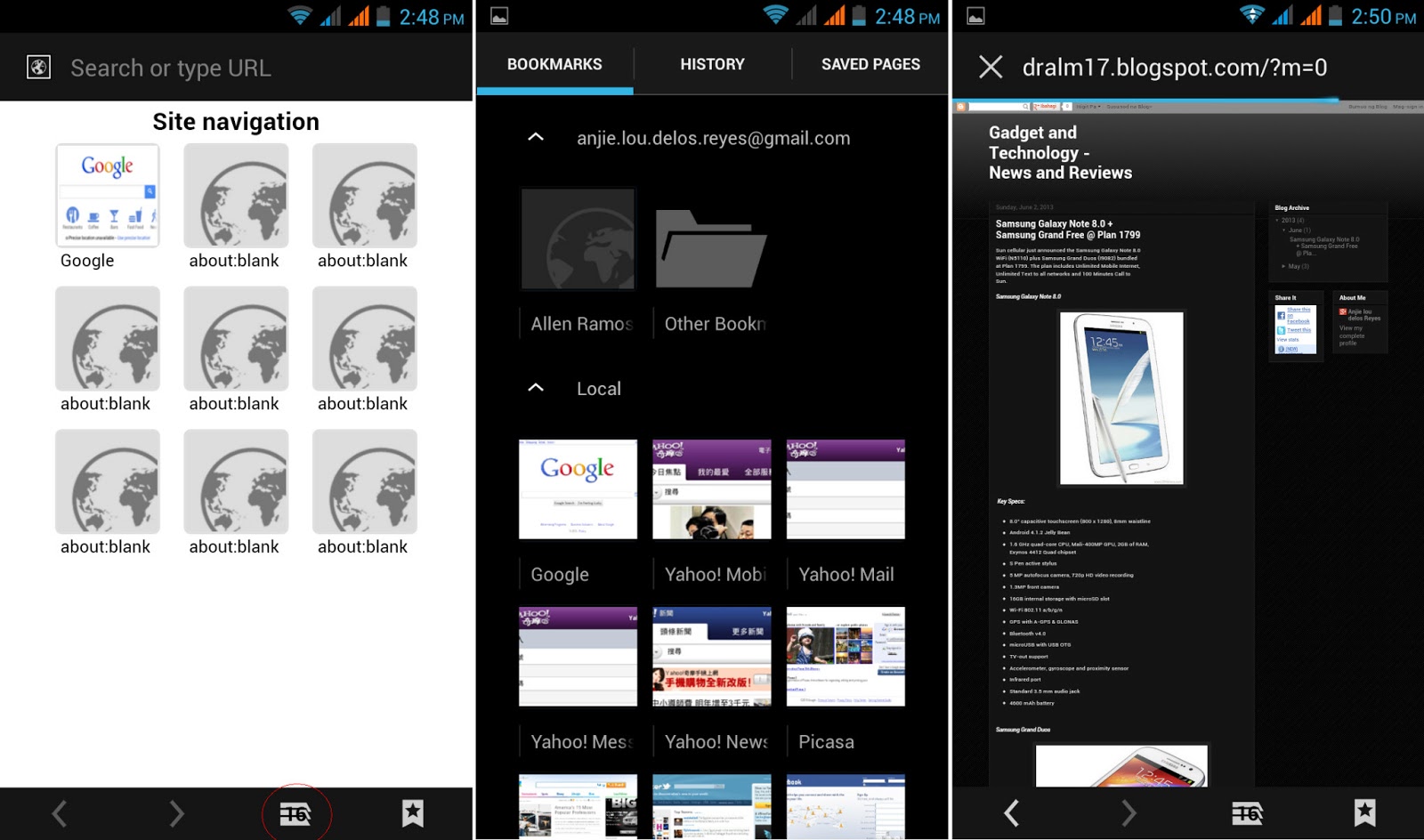The height and width of the screenshot is (840, 1424).
Task: Tap the Share it on Facebook link
Action: click(x=1299, y=315)
